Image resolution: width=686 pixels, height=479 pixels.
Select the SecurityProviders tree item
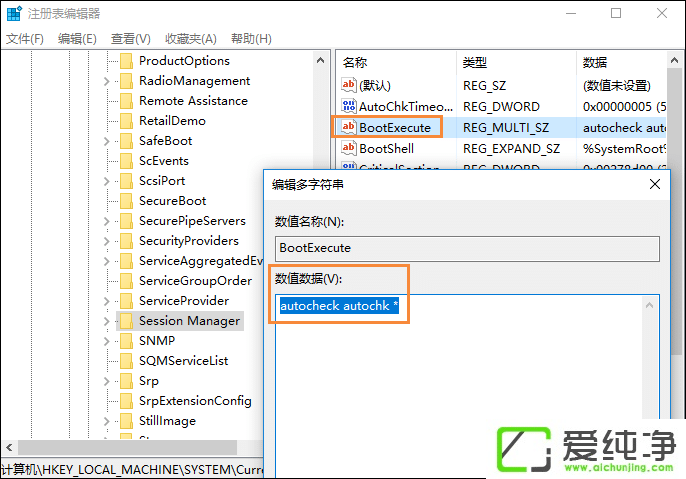[x=188, y=241]
